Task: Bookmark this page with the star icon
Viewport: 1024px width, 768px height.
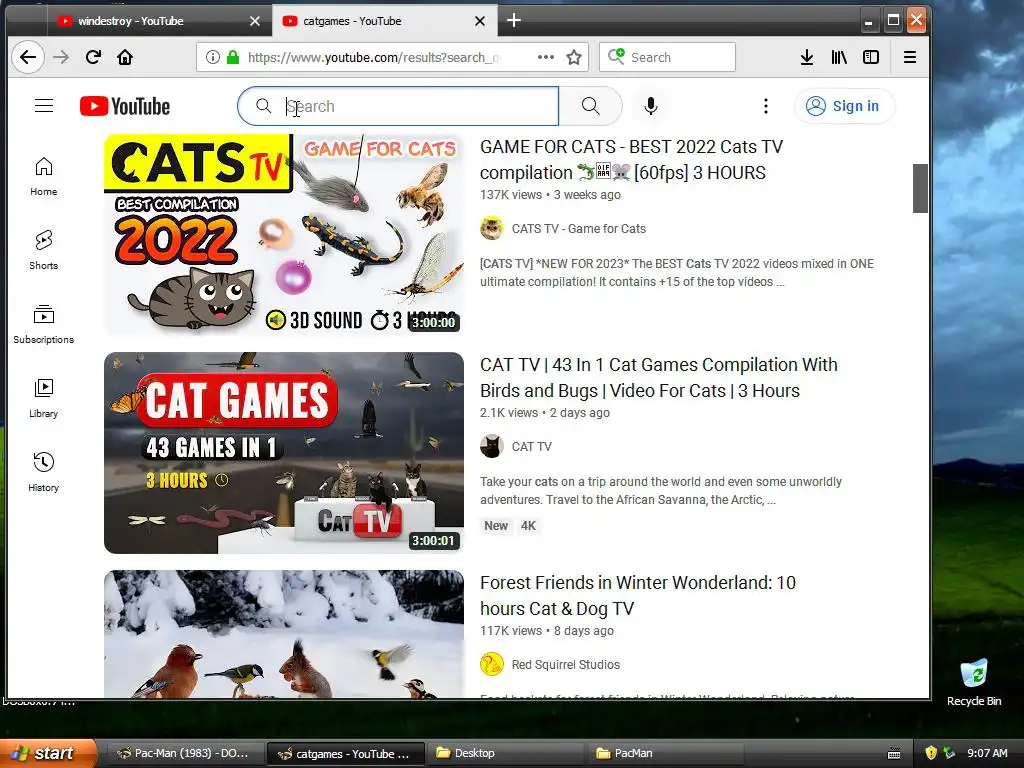Action: (574, 57)
